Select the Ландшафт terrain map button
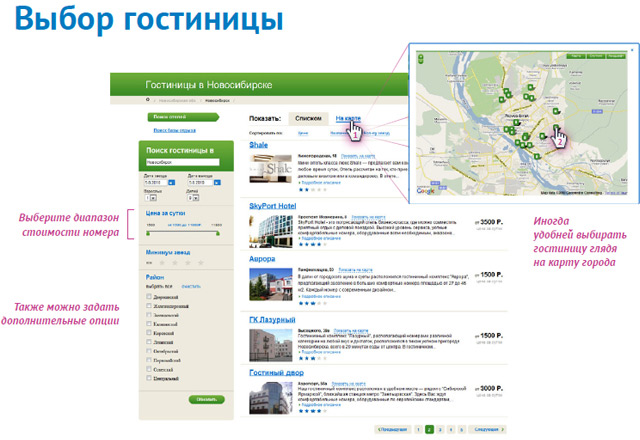The image size is (640, 440). point(616,56)
